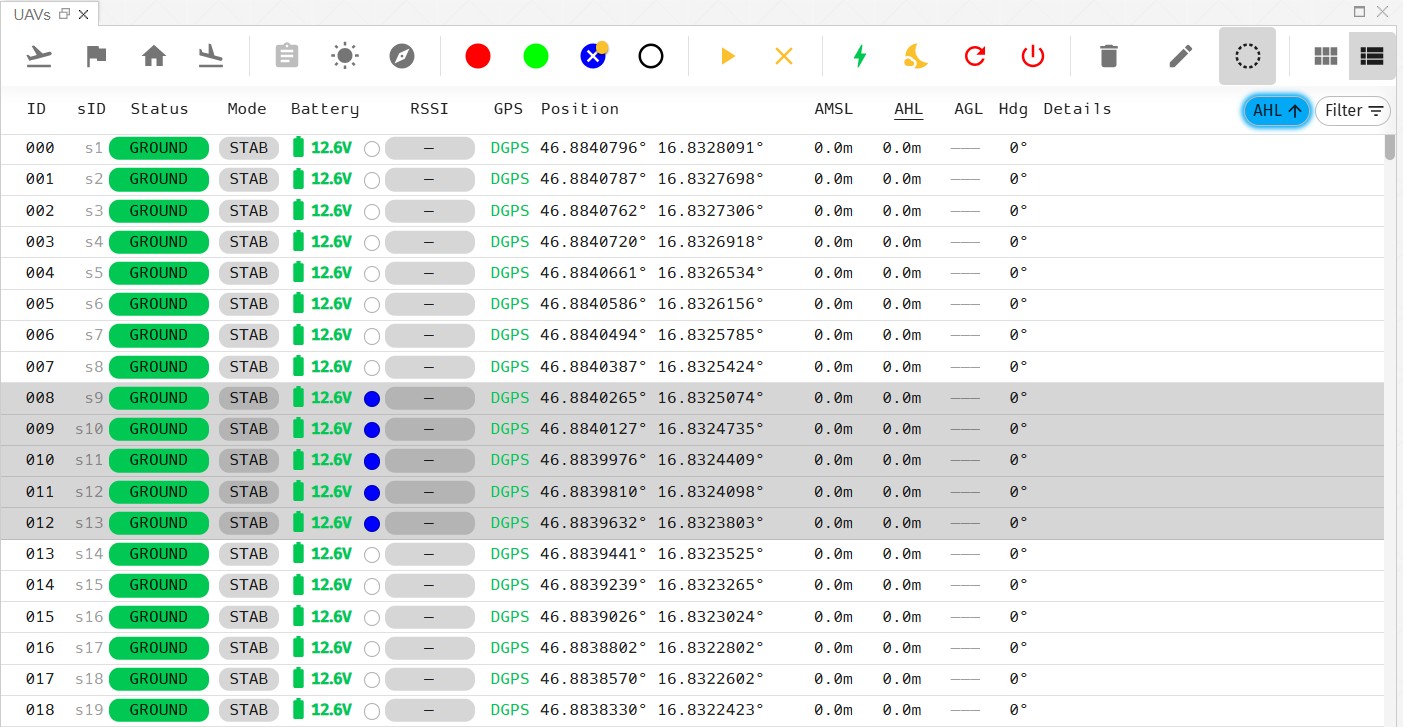Screen dimensions: 1403x727
Task: Click the landing airplane icon
Action: (x=211, y=56)
